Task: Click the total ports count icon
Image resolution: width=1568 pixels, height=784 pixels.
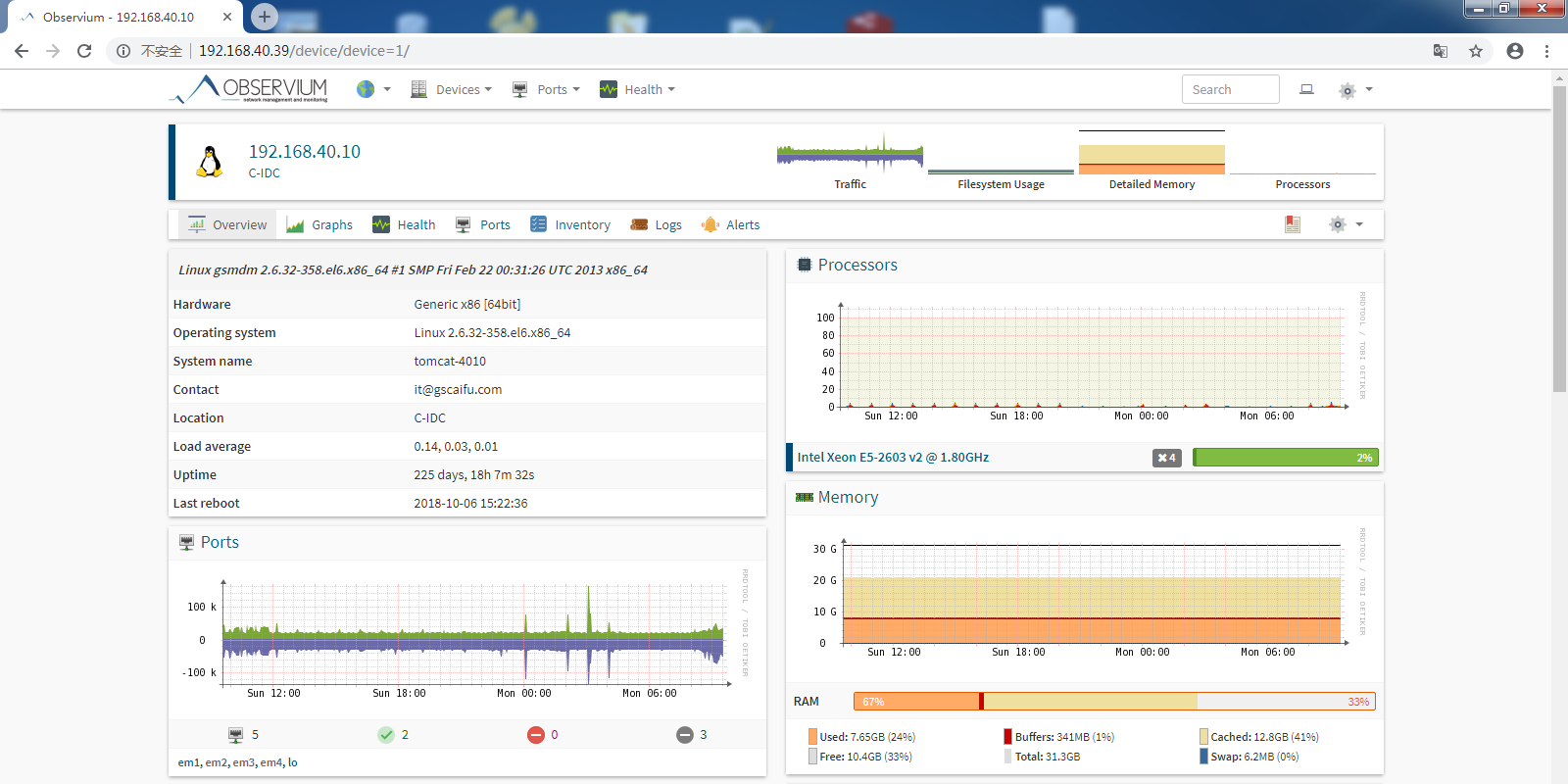Action: pos(235,735)
